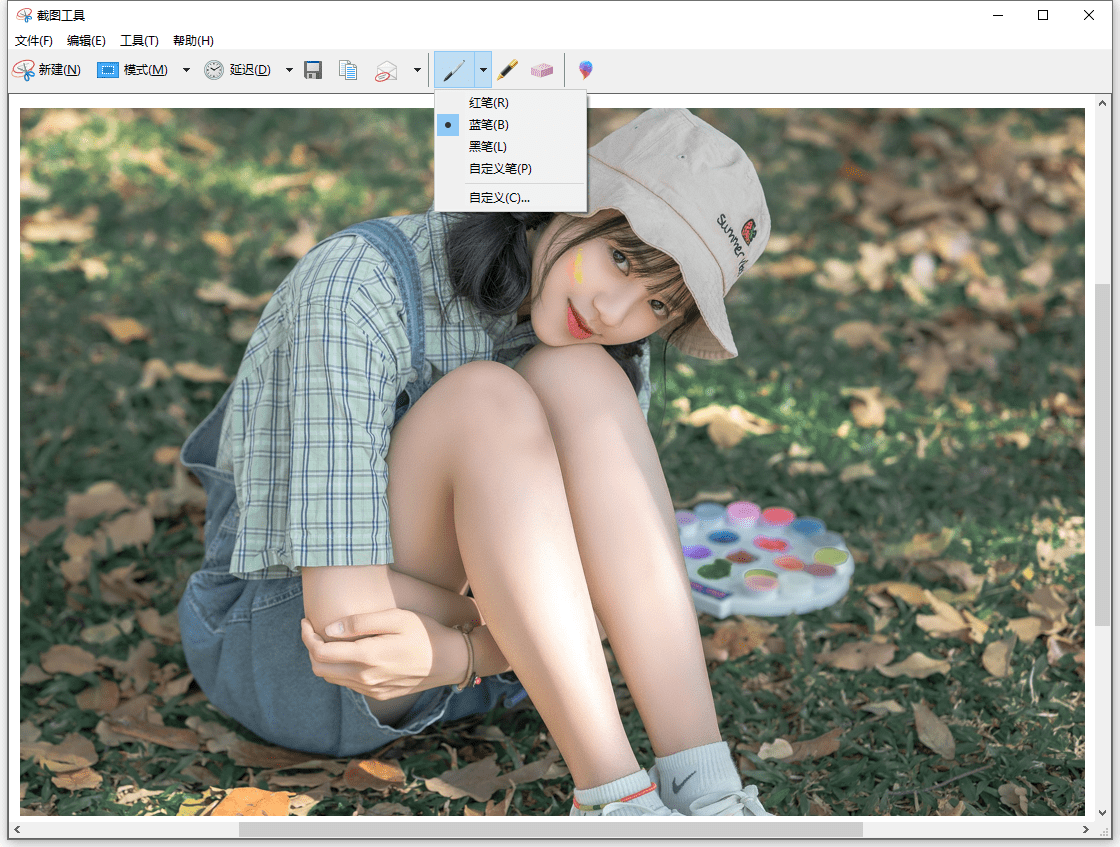Choose 自定义笔(P) custom pen entry
This screenshot has width=1120, height=847.
[x=500, y=169]
